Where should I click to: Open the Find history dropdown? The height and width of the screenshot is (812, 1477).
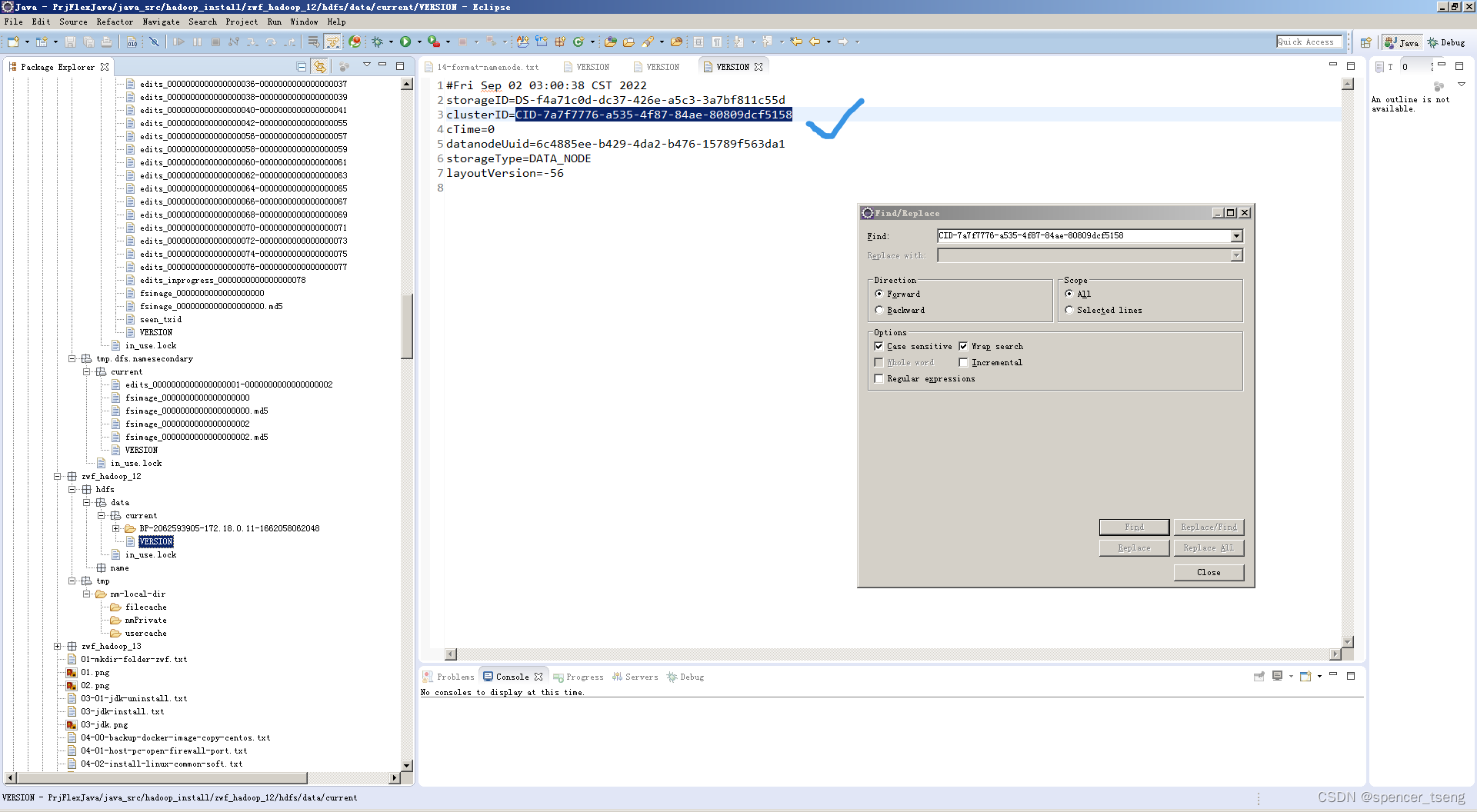(x=1237, y=236)
